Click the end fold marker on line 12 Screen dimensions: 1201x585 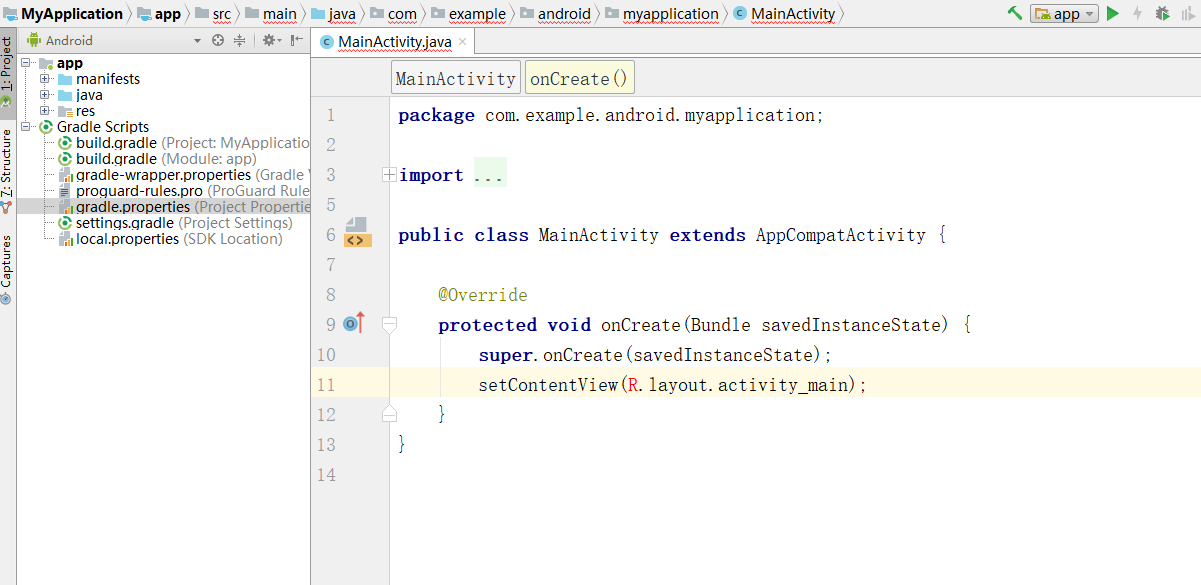coord(390,414)
